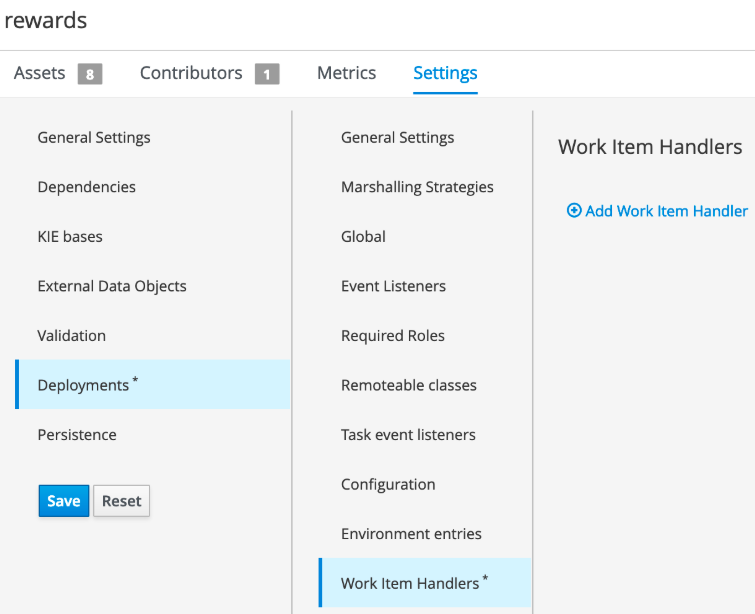Select KIE bases settings section

click(x=70, y=237)
